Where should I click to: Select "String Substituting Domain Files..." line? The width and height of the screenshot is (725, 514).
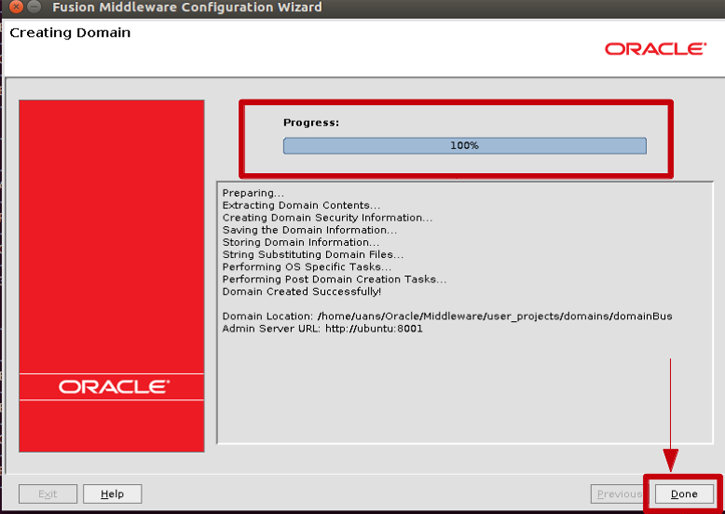pyautogui.click(x=313, y=255)
